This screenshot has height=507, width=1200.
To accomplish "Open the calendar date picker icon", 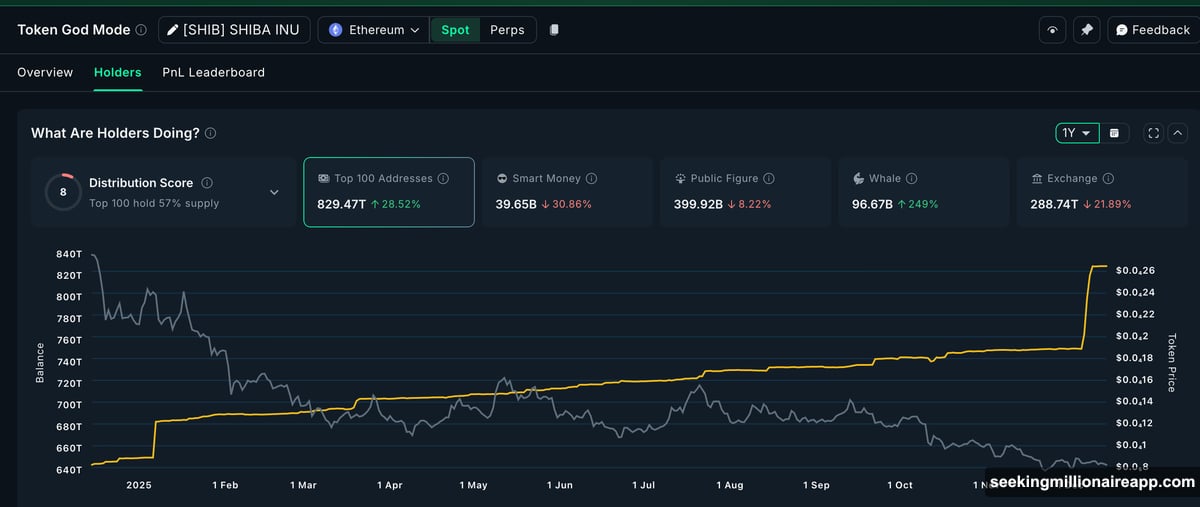I will click(1114, 133).
